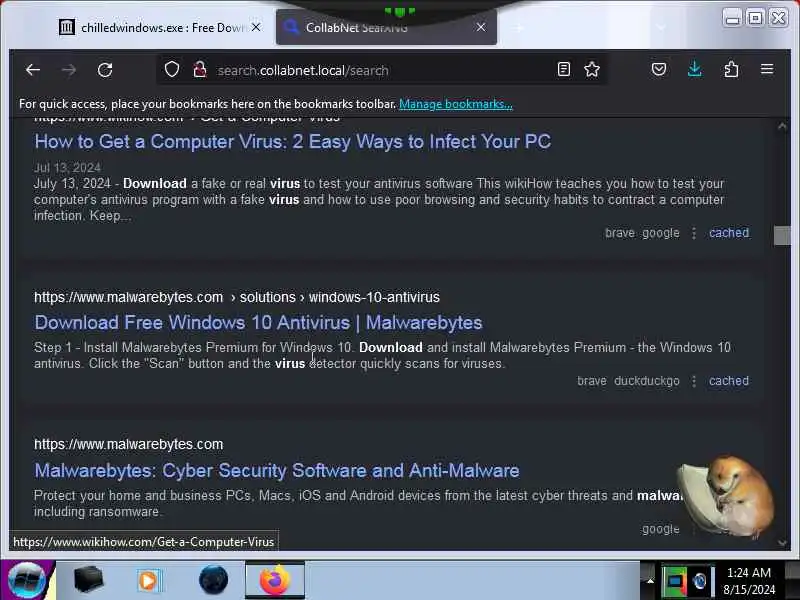Screen dimensions: 800x600
Task: Open Download Free Windows 10 Antivirus result
Action: coord(258,322)
